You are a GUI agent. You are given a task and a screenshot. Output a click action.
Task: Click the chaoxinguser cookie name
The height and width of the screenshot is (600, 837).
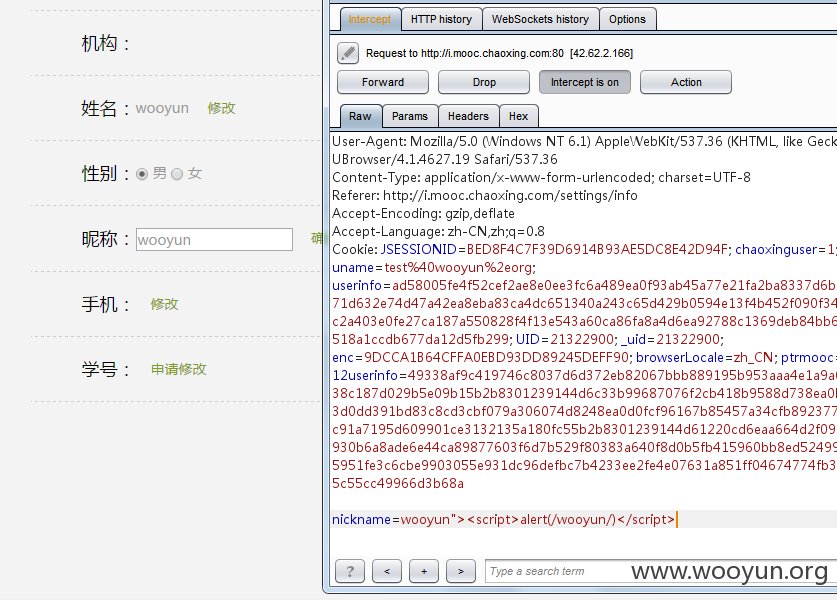tap(776, 249)
